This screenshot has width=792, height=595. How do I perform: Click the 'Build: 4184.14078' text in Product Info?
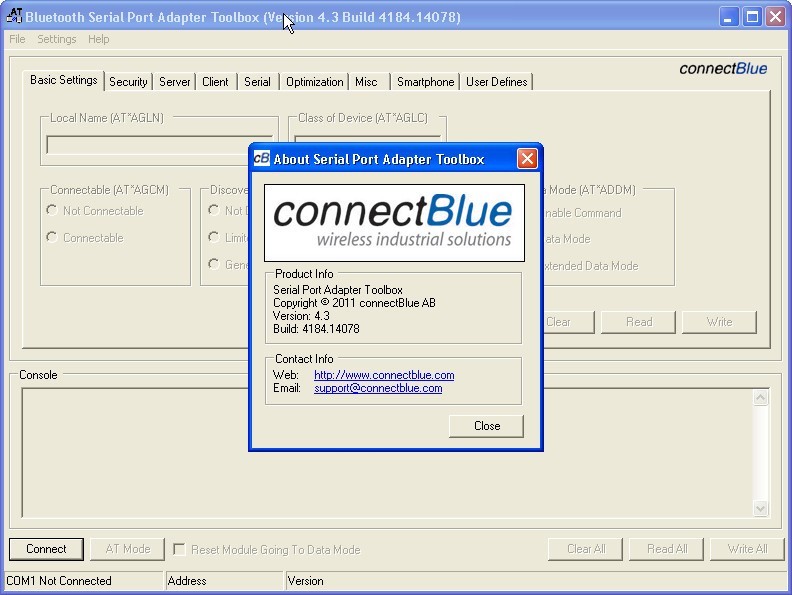point(316,329)
